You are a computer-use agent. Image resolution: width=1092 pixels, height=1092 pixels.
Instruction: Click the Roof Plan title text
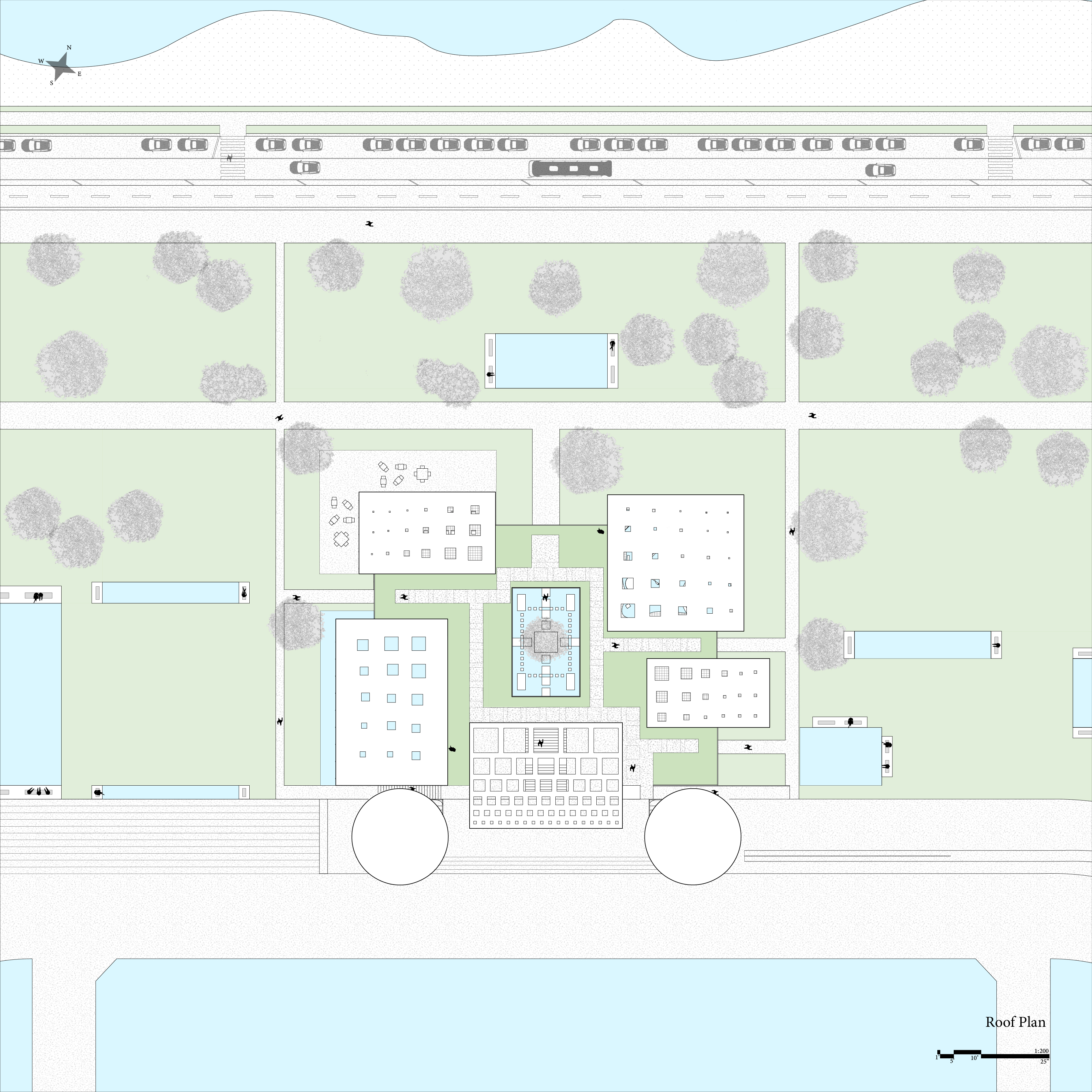[1015, 1022]
